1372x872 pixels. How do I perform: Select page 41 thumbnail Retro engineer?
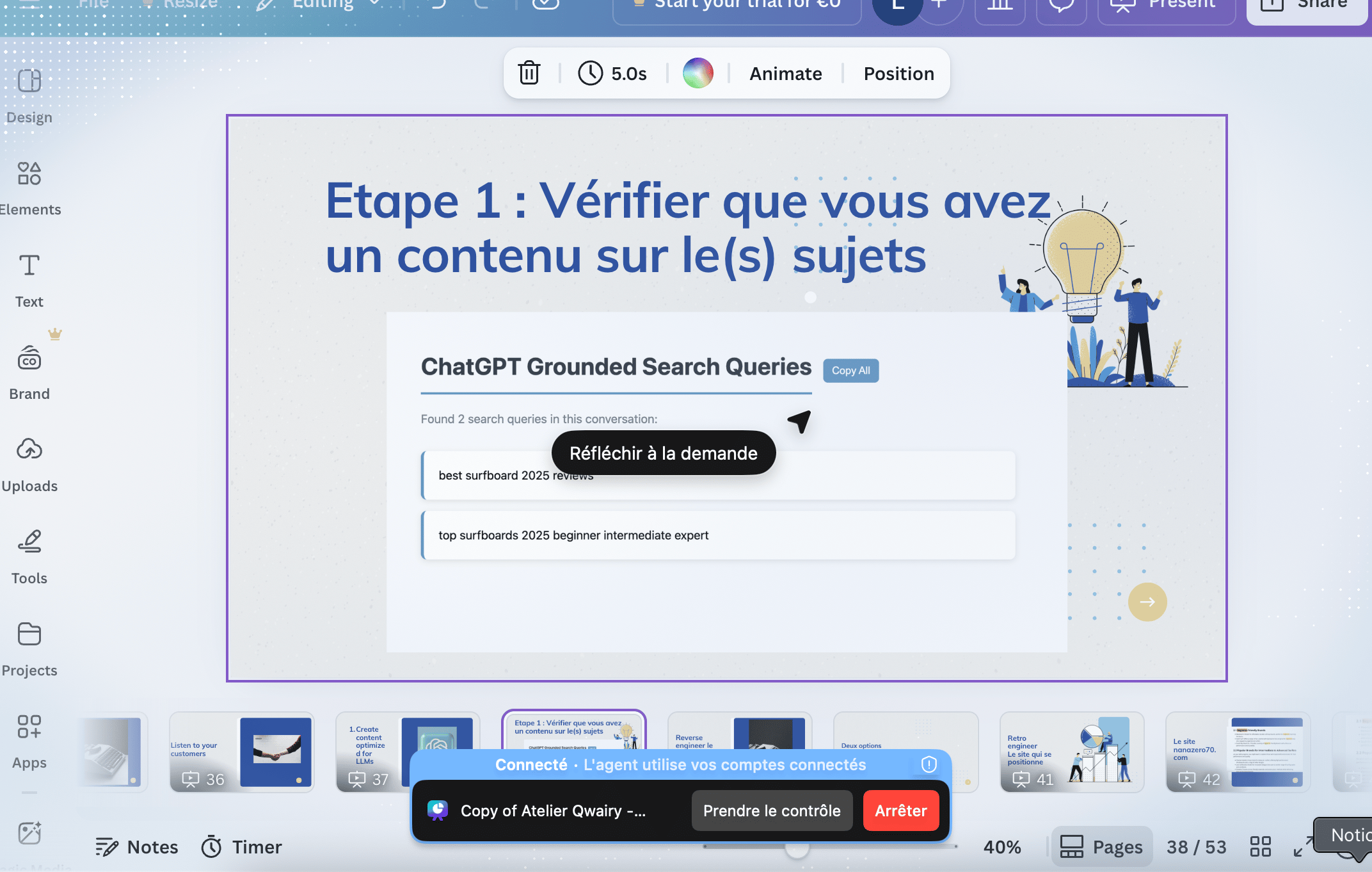click(1071, 752)
